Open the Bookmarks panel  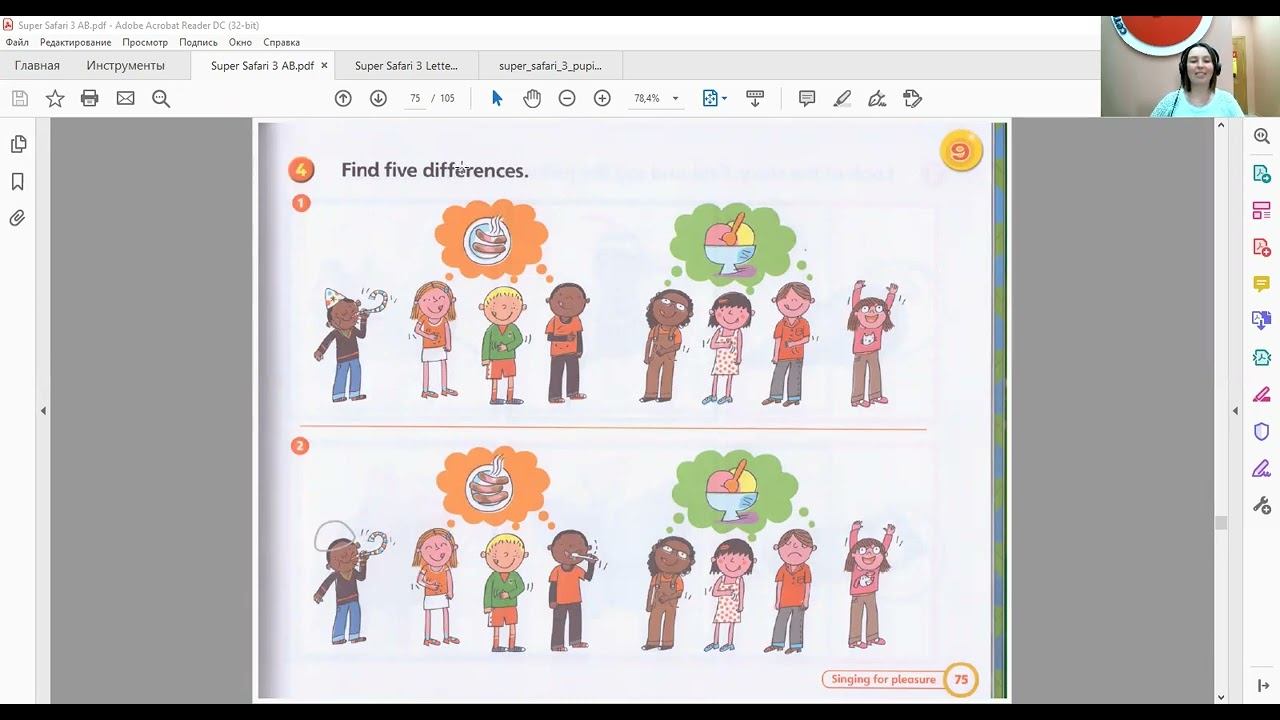(x=18, y=182)
